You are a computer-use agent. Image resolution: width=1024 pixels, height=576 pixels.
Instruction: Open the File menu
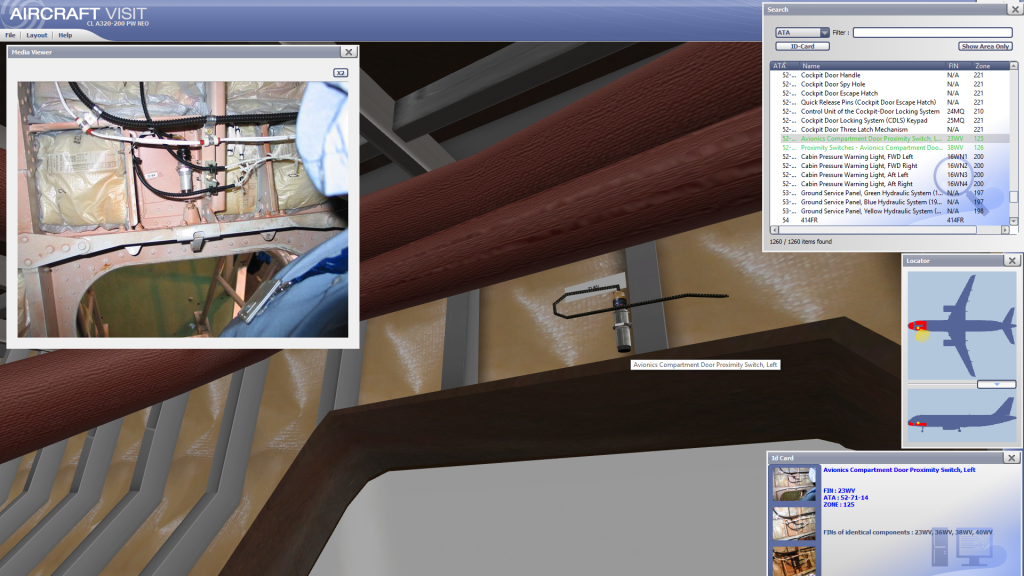pos(10,35)
